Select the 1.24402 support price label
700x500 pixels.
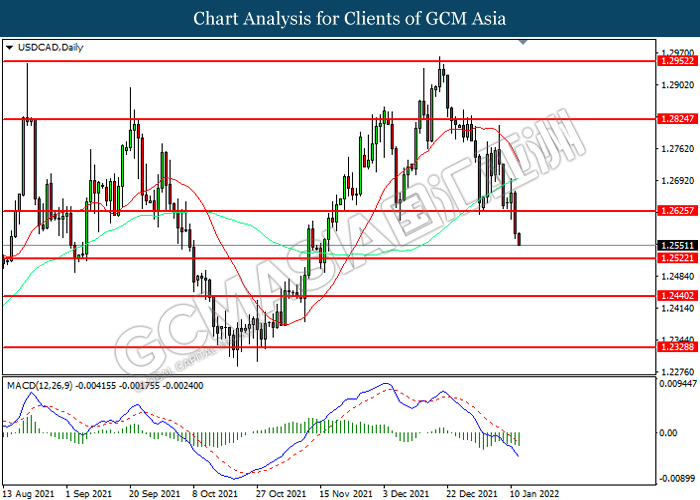677,296
